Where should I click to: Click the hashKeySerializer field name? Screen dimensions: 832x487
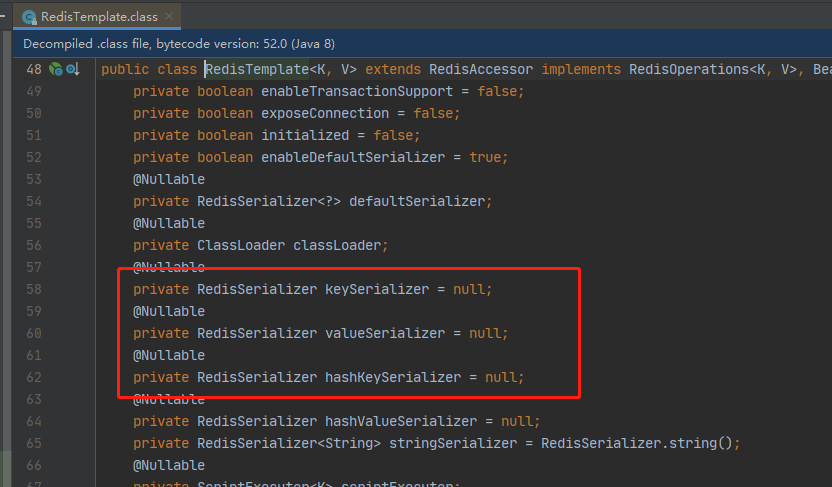click(393, 378)
